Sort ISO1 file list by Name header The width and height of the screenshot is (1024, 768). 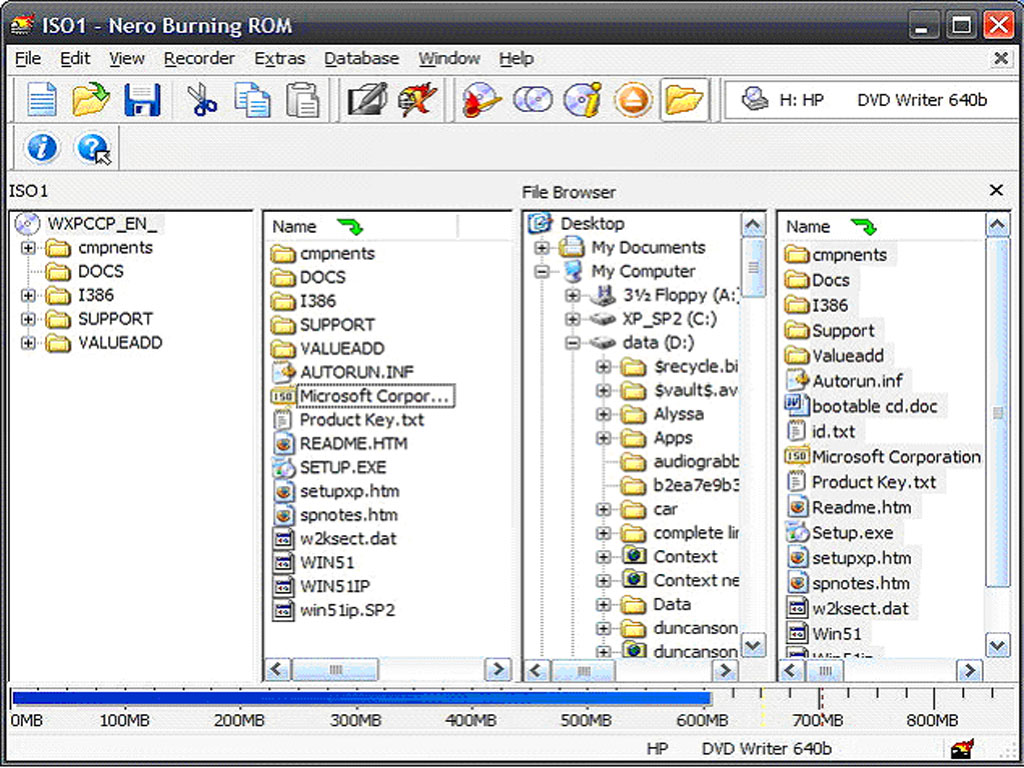(x=361, y=227)
